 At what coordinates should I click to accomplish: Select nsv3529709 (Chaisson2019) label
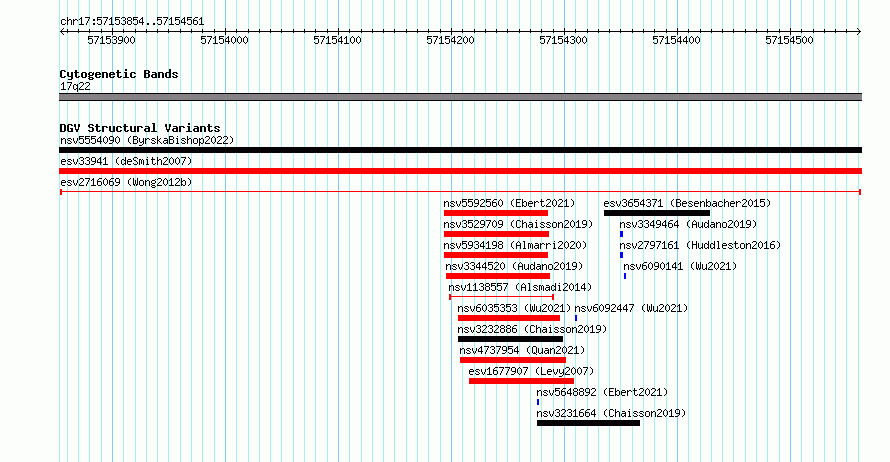(x=518, y=224)
